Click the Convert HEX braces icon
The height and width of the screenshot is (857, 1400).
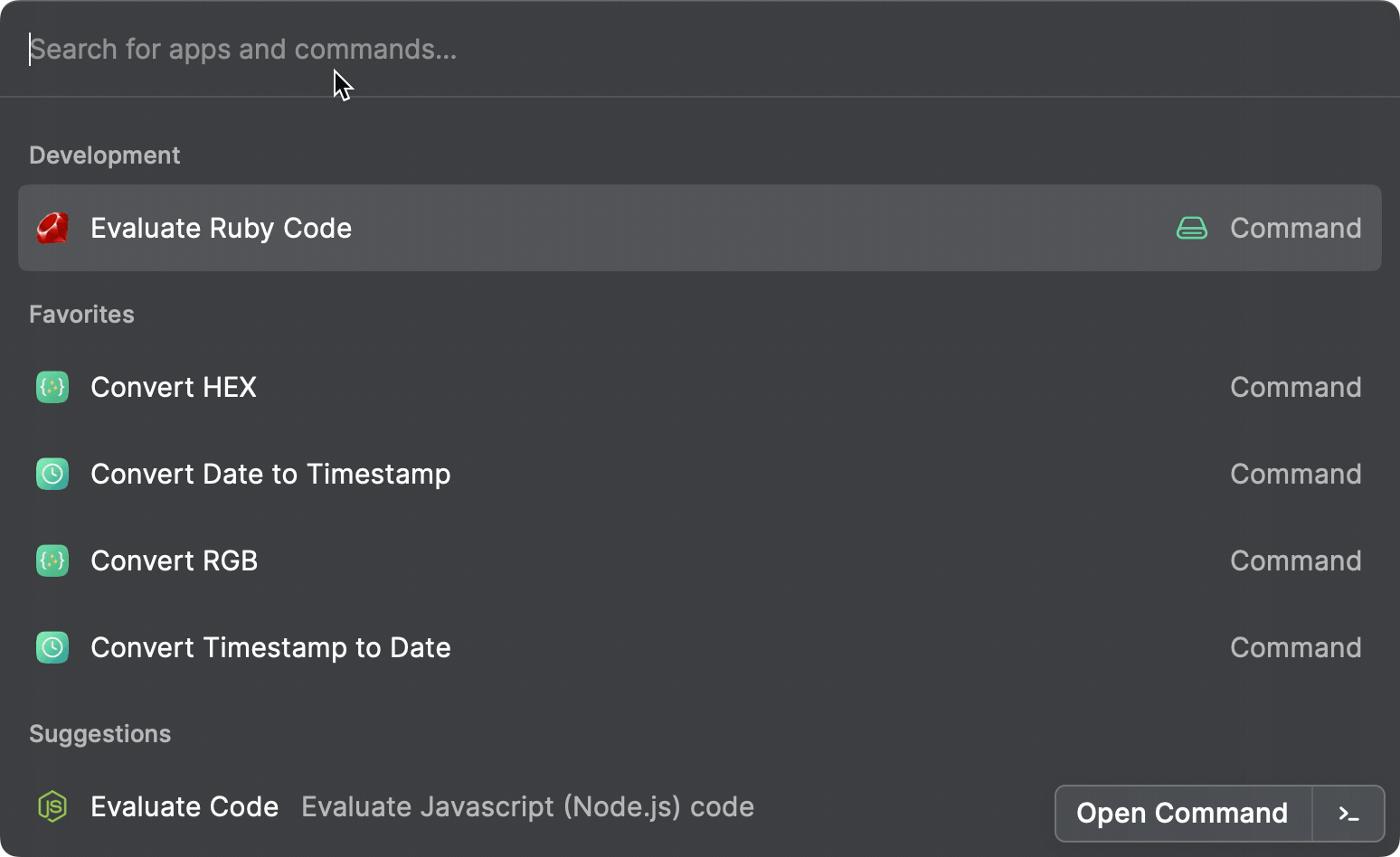[52, 388]
